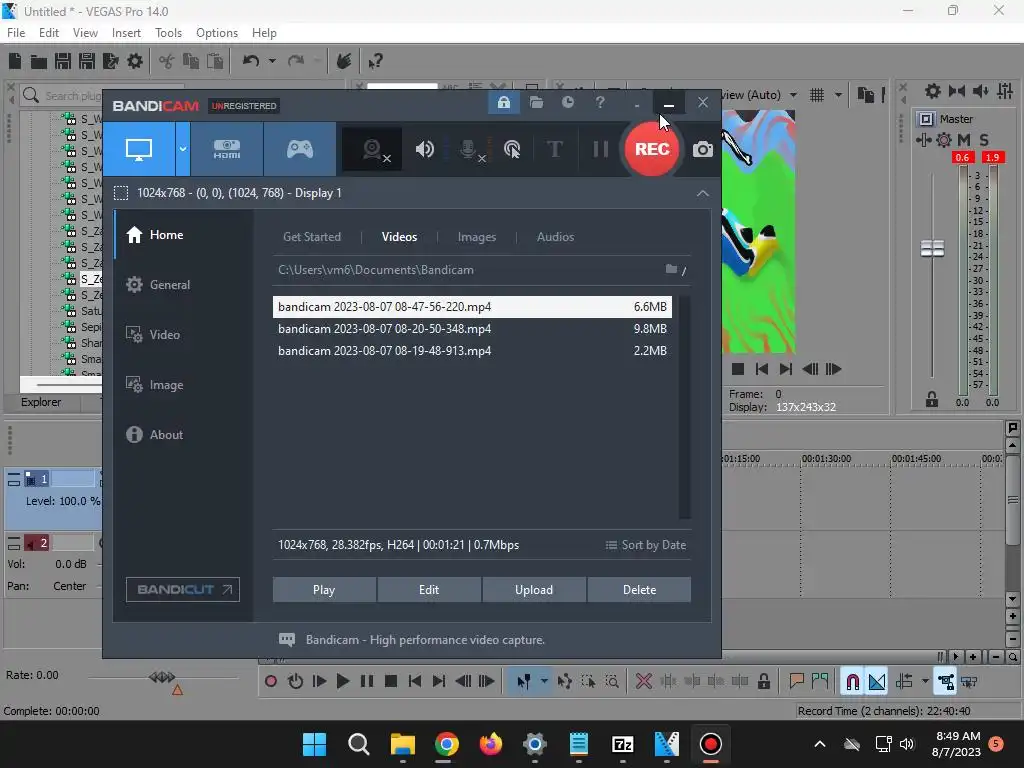The image size is (1024, 768).
Task: Open VEGAS undo history dropdown arrow
Action: click(x=272, y=61)
